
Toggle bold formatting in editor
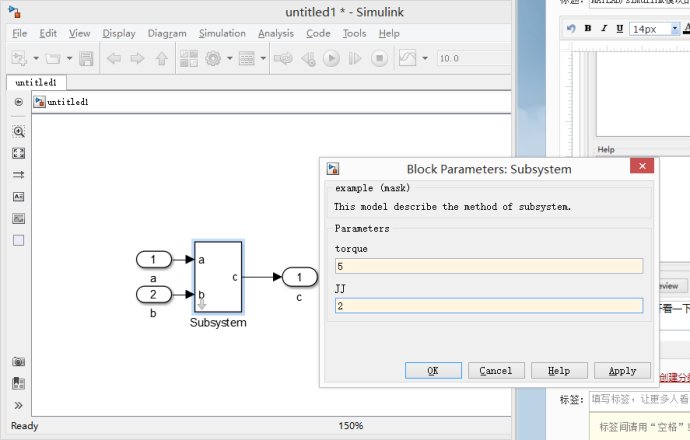click(x=587, y=28)
